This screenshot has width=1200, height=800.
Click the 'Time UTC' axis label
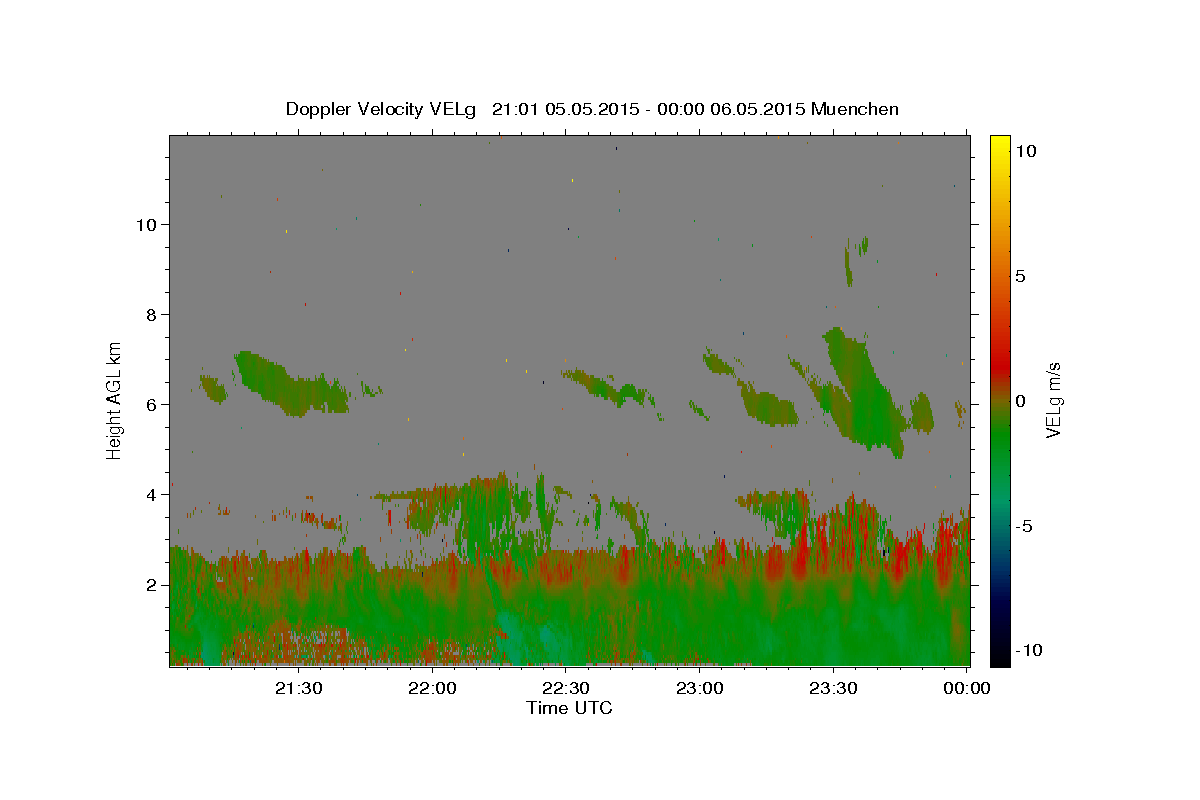(x=569, y=708)
